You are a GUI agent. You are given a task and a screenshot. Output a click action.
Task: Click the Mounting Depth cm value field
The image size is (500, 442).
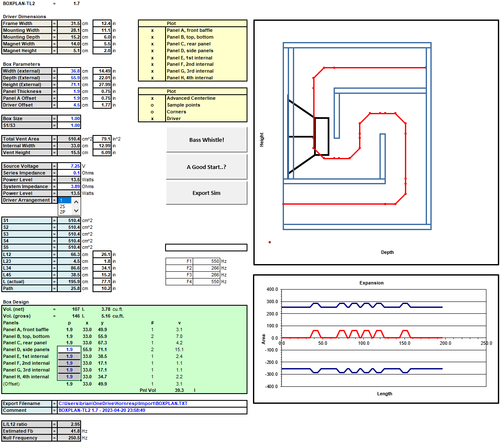tap(69, 37)
